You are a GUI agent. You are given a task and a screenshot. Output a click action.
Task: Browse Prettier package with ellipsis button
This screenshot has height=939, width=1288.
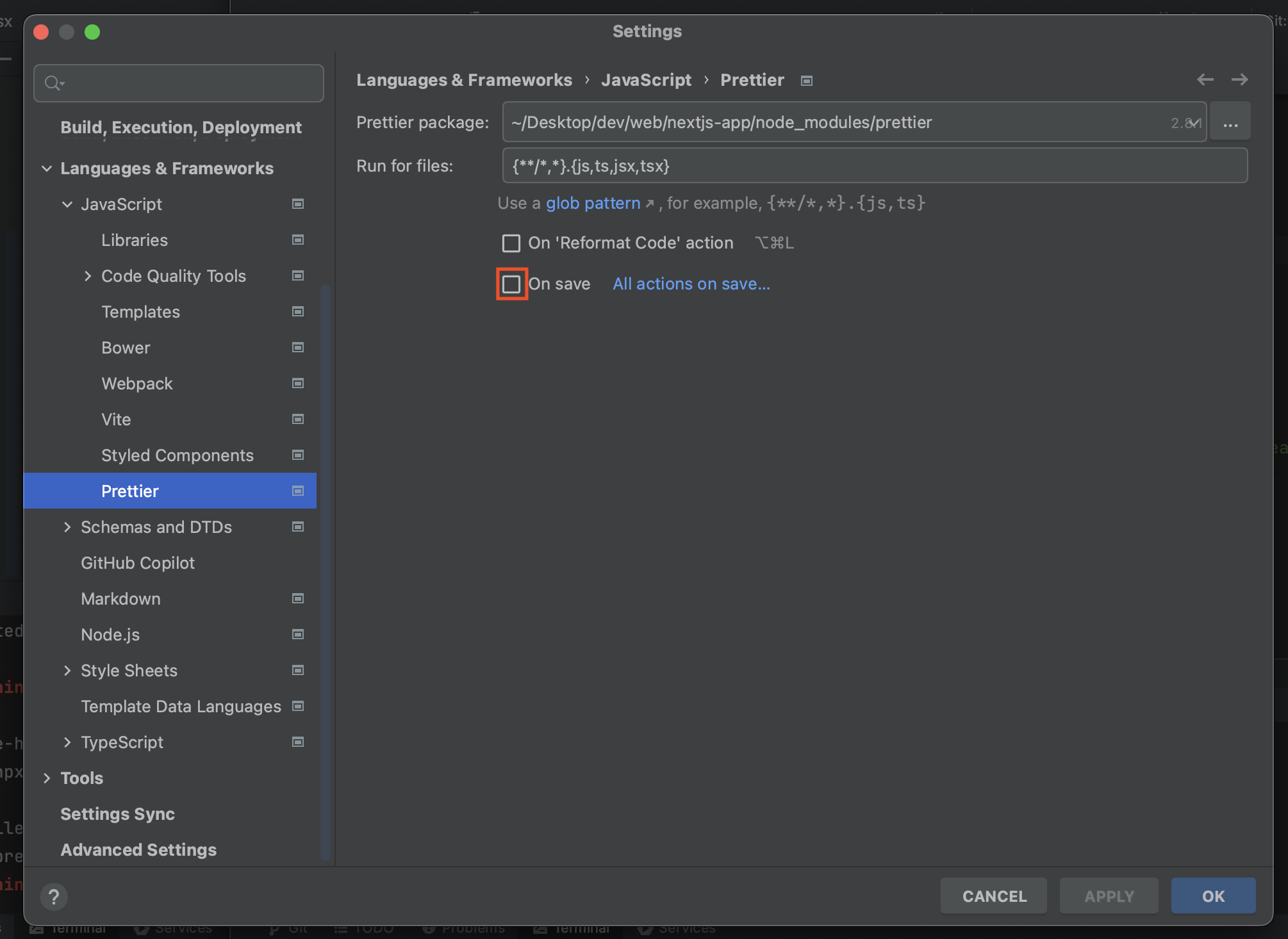(x=1230, y=122)
